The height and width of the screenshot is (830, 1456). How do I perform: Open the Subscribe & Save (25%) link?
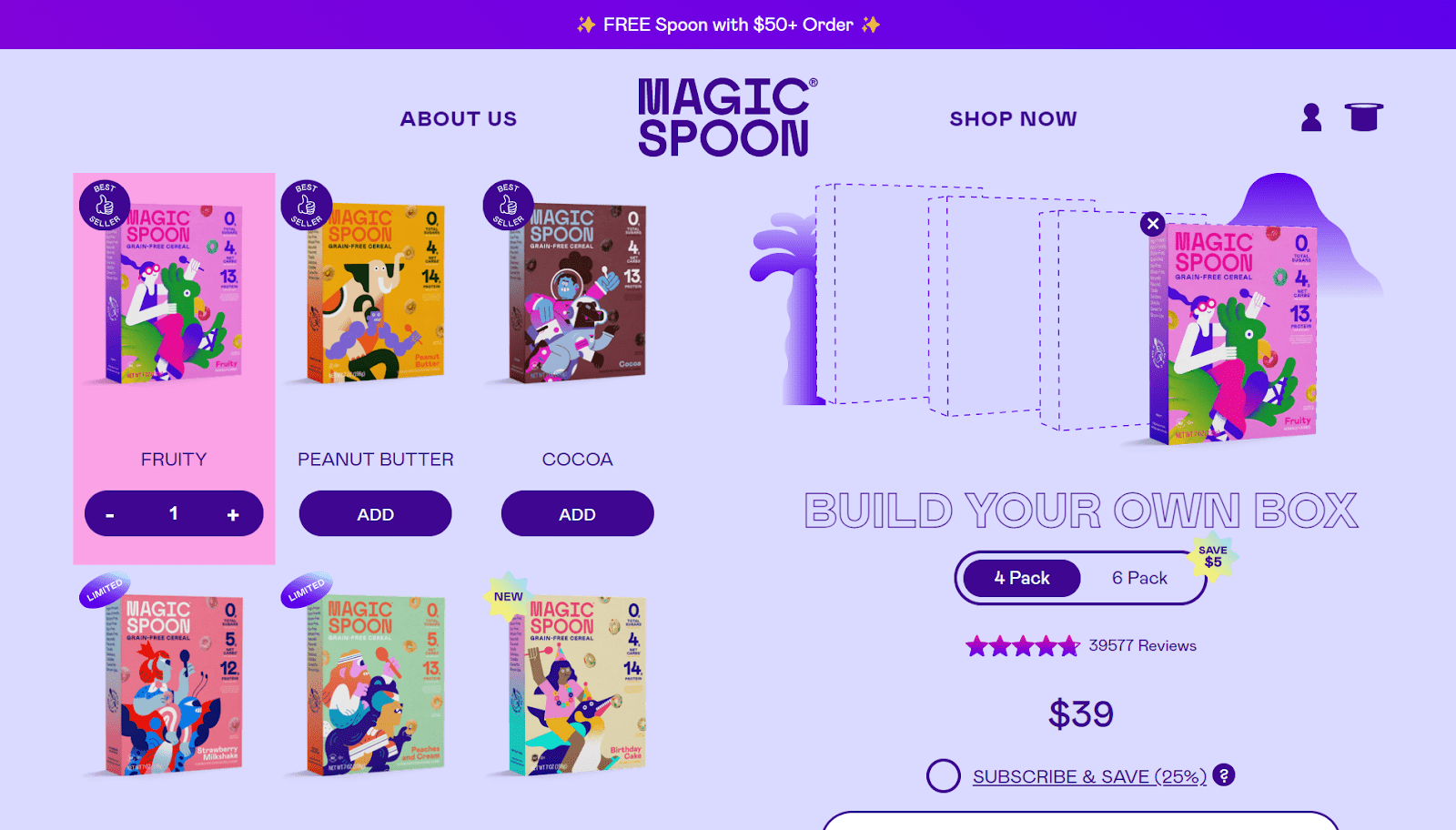pos(1089,776)
